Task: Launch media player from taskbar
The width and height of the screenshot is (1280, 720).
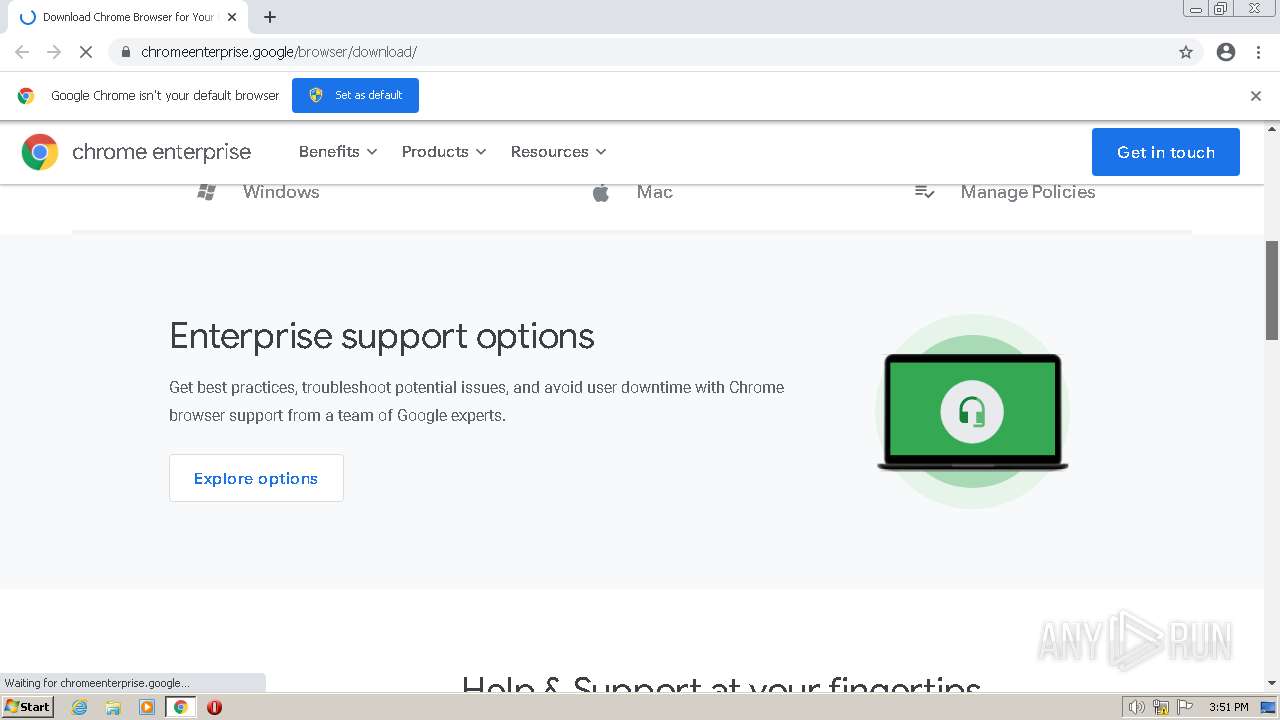Action: pos(147,707)
